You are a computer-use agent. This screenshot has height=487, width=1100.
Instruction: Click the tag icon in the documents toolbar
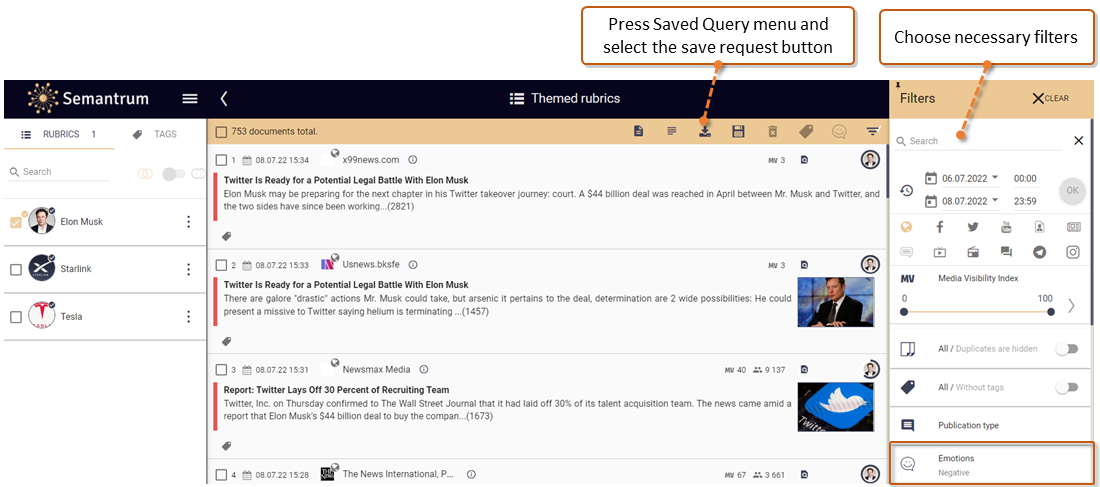pyautogui.click(x=806, y=131)
